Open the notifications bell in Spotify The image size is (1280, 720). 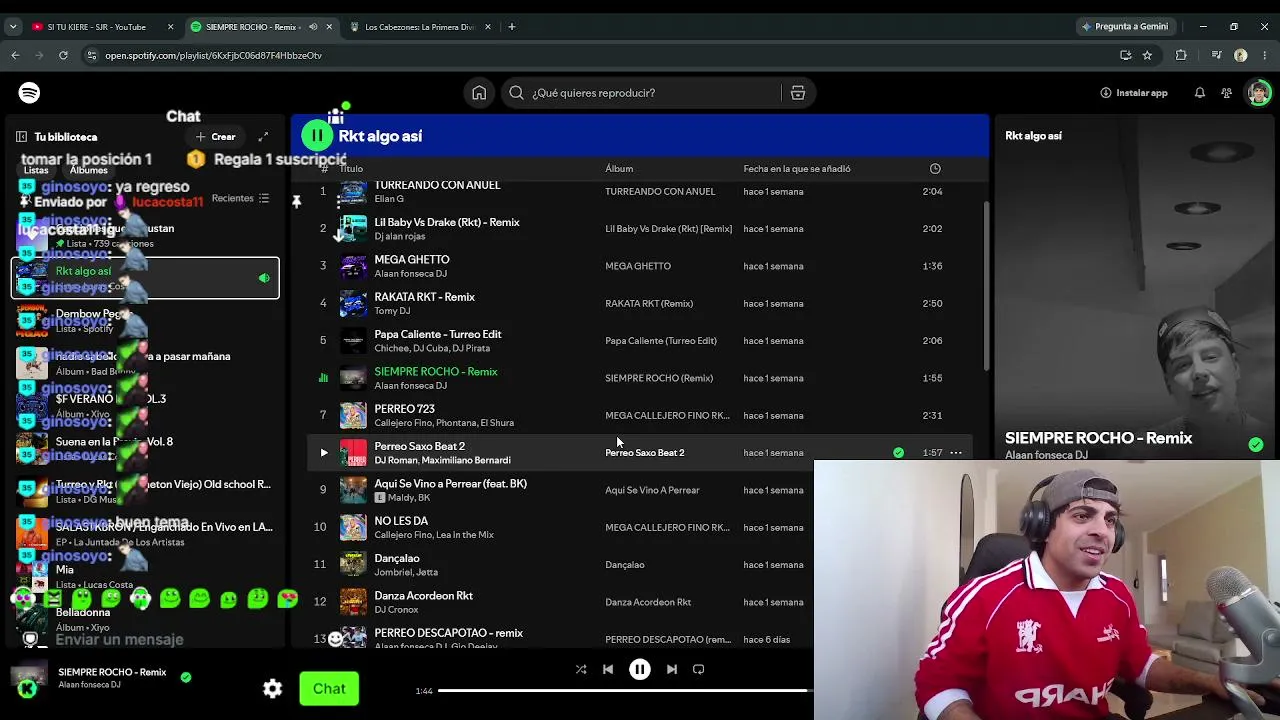click(1200, 93)
